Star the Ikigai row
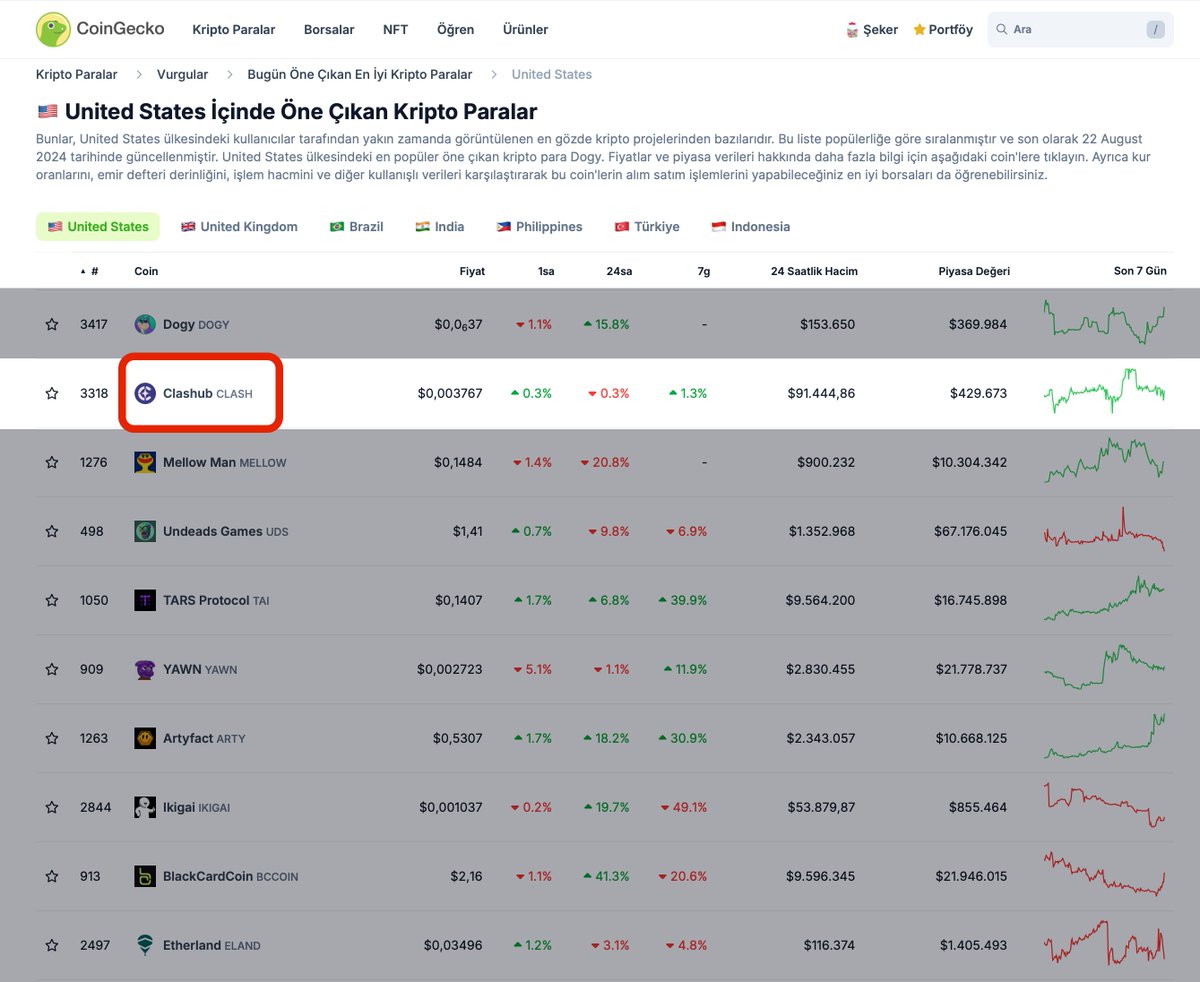This screenshot has width=1200, height=982. pyautogui.click(x=52, y=807)
